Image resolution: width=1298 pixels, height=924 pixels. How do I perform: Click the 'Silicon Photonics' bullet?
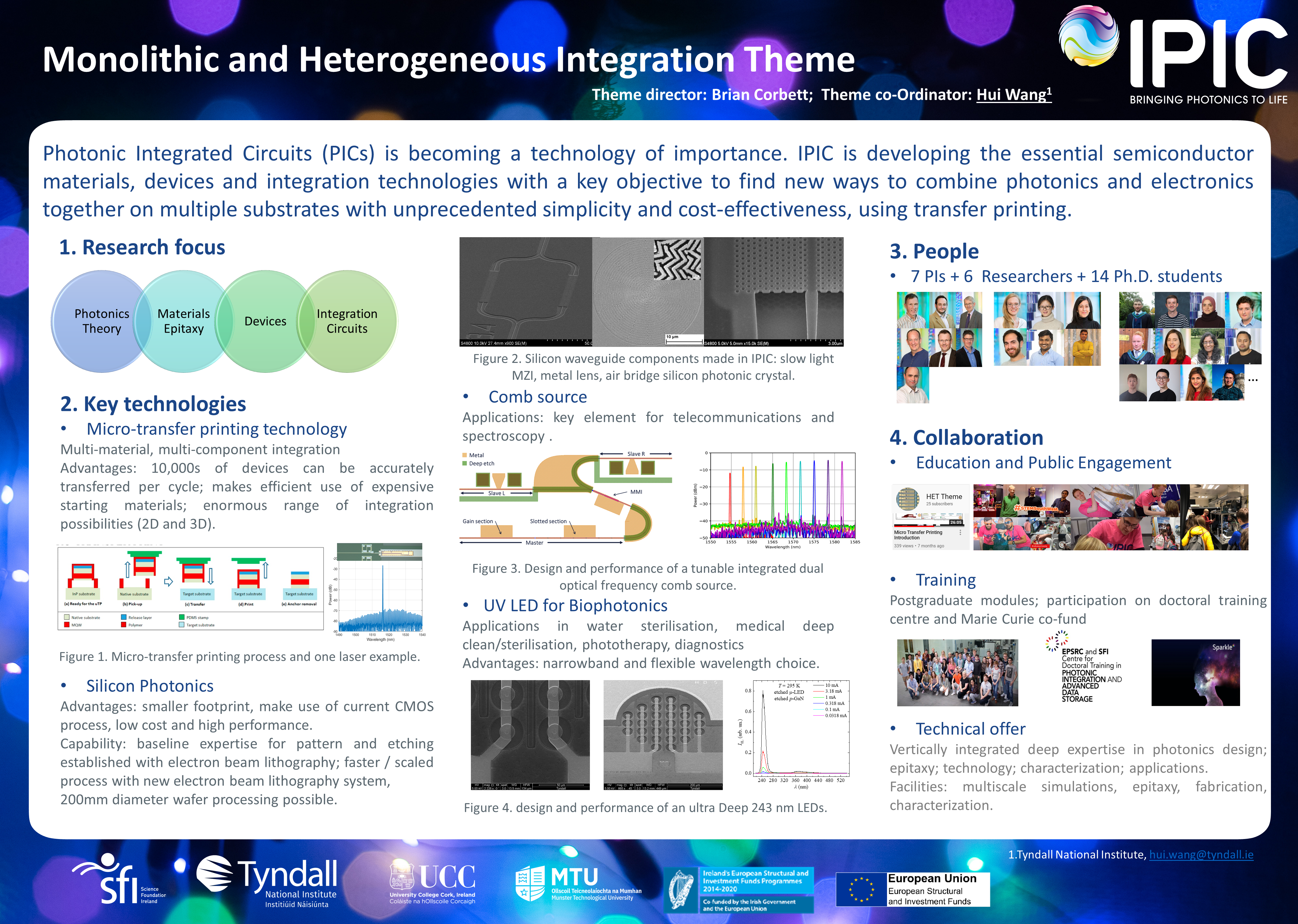(x=150, y=686)
